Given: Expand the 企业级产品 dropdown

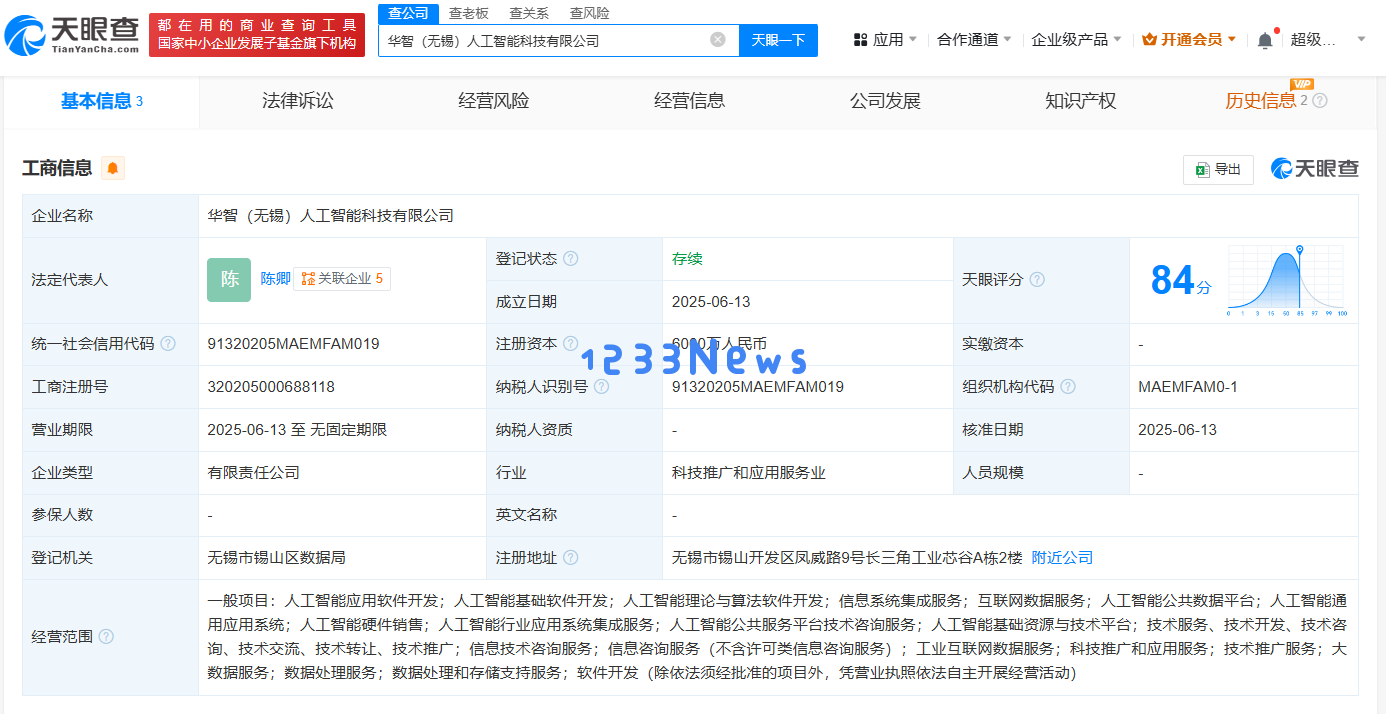Looking at the screenshot, I should tap(1077, 40).
